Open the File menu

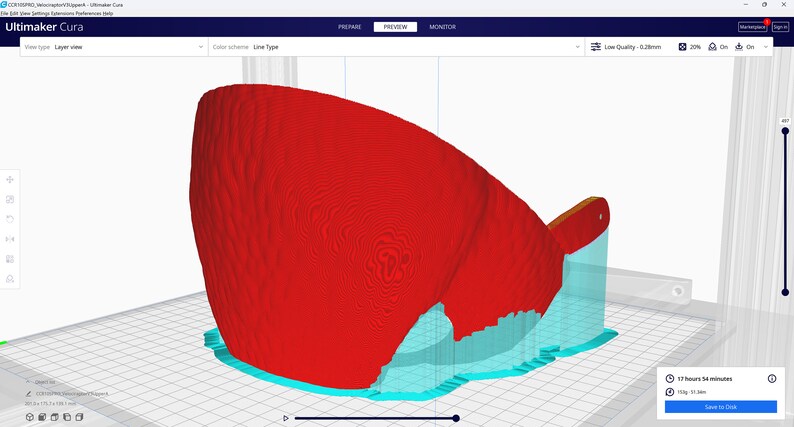point(4,13)
